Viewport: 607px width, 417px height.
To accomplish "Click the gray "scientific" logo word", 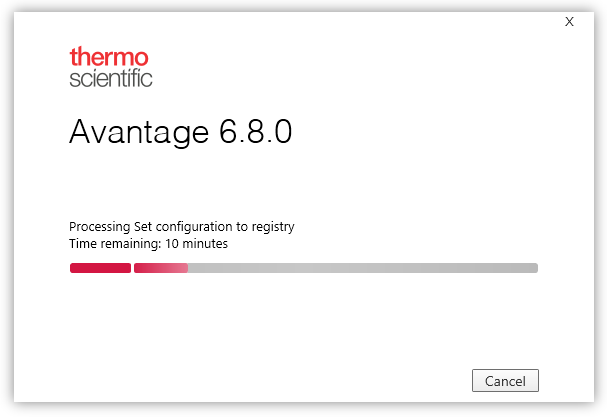I will pos(110,78).
